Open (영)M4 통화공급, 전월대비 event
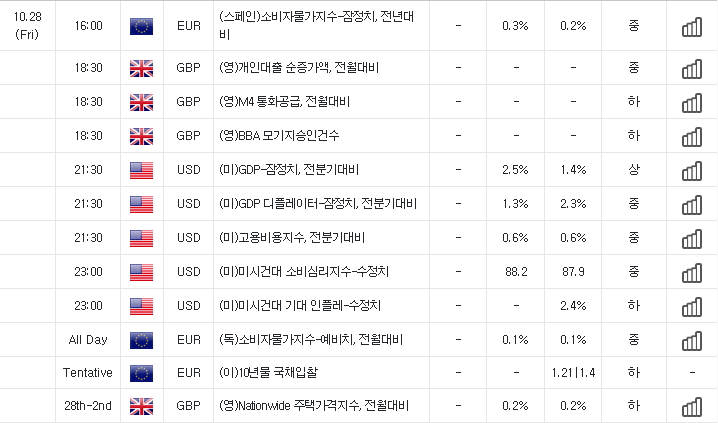This screenshot has width=718, height=423. 284,102
